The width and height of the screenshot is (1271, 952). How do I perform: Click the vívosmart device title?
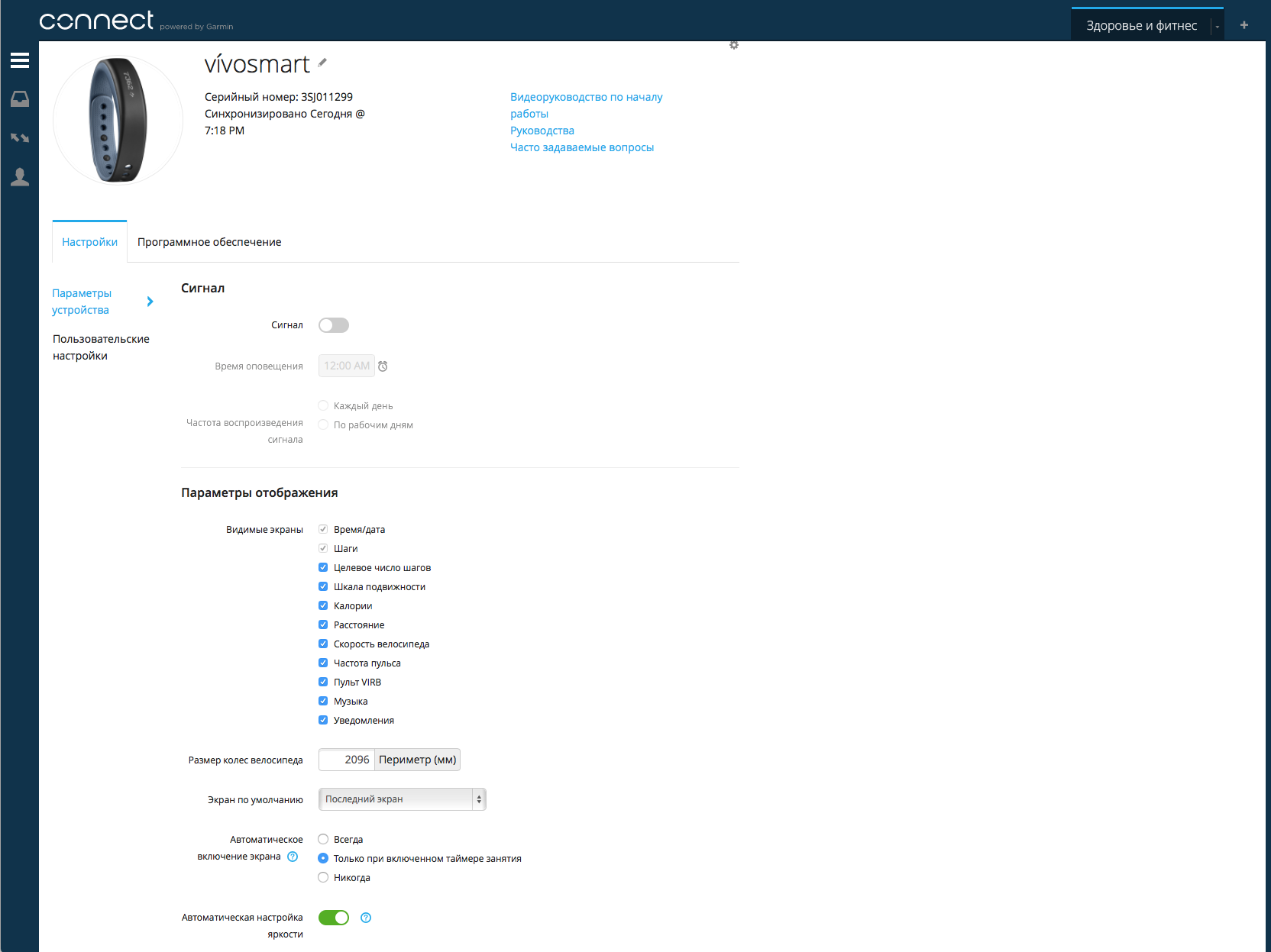(257, 64)
